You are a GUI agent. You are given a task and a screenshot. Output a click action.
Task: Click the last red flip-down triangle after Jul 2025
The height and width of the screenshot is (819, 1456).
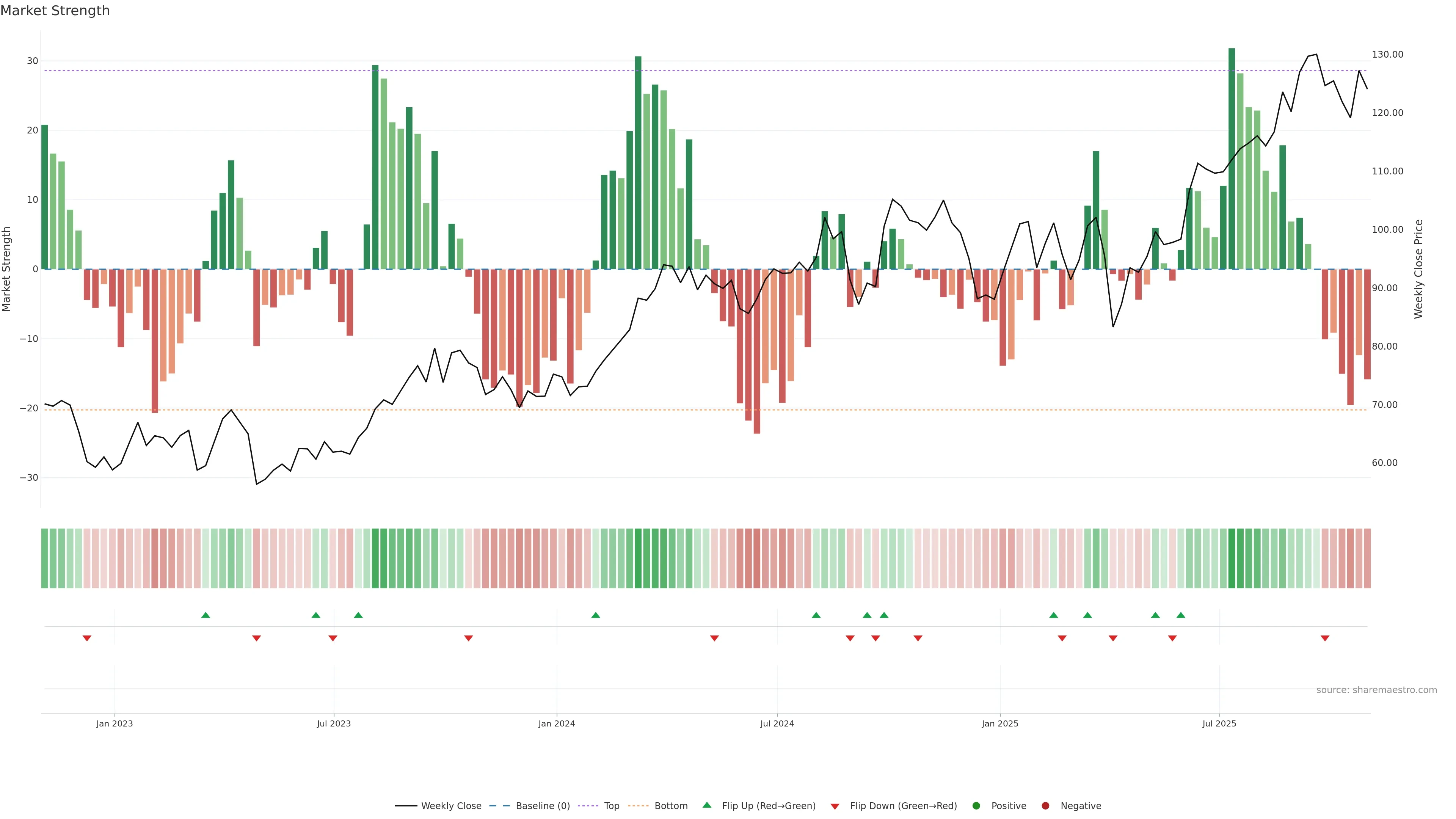(x=1325, y=638)
